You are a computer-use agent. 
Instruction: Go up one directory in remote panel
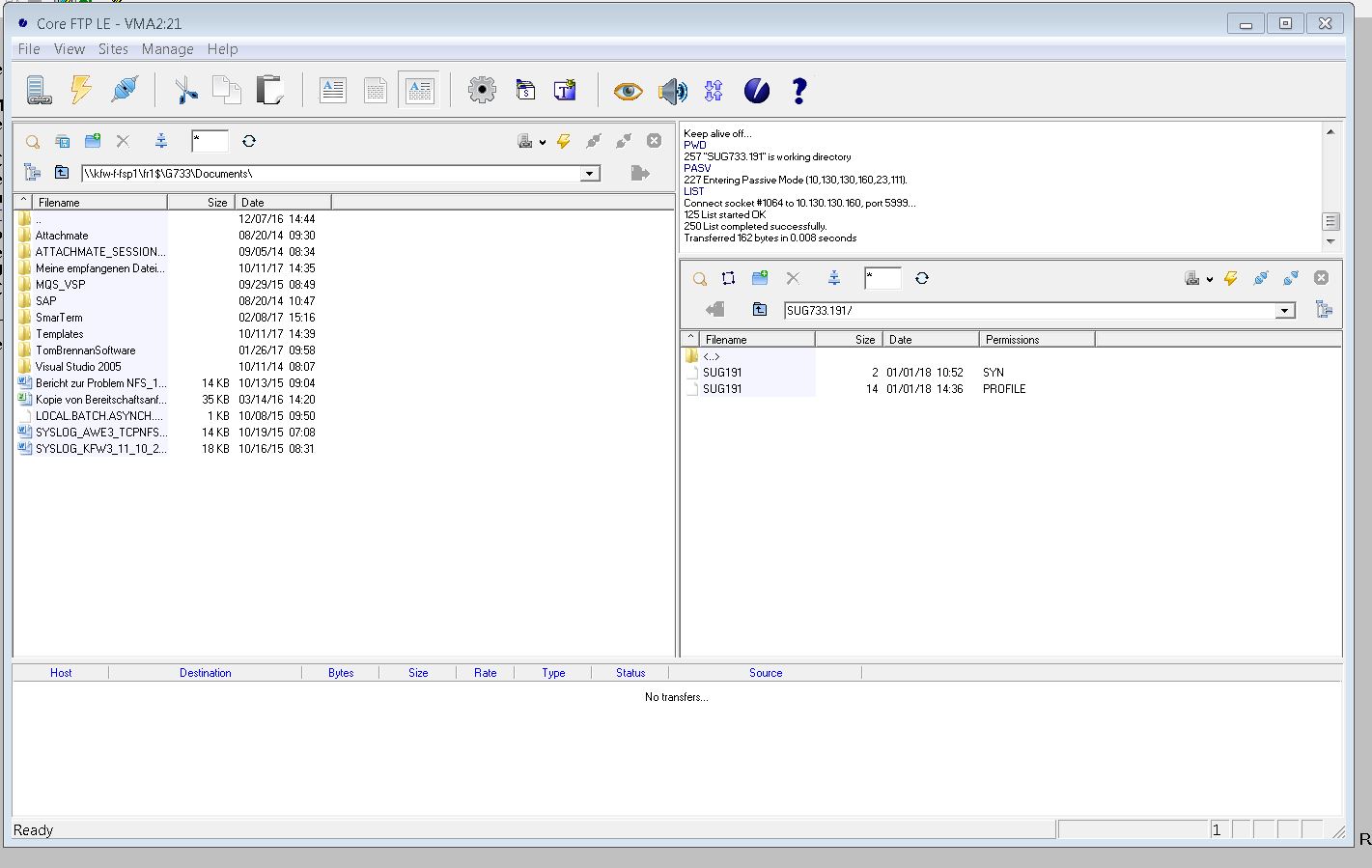(760, 310)
